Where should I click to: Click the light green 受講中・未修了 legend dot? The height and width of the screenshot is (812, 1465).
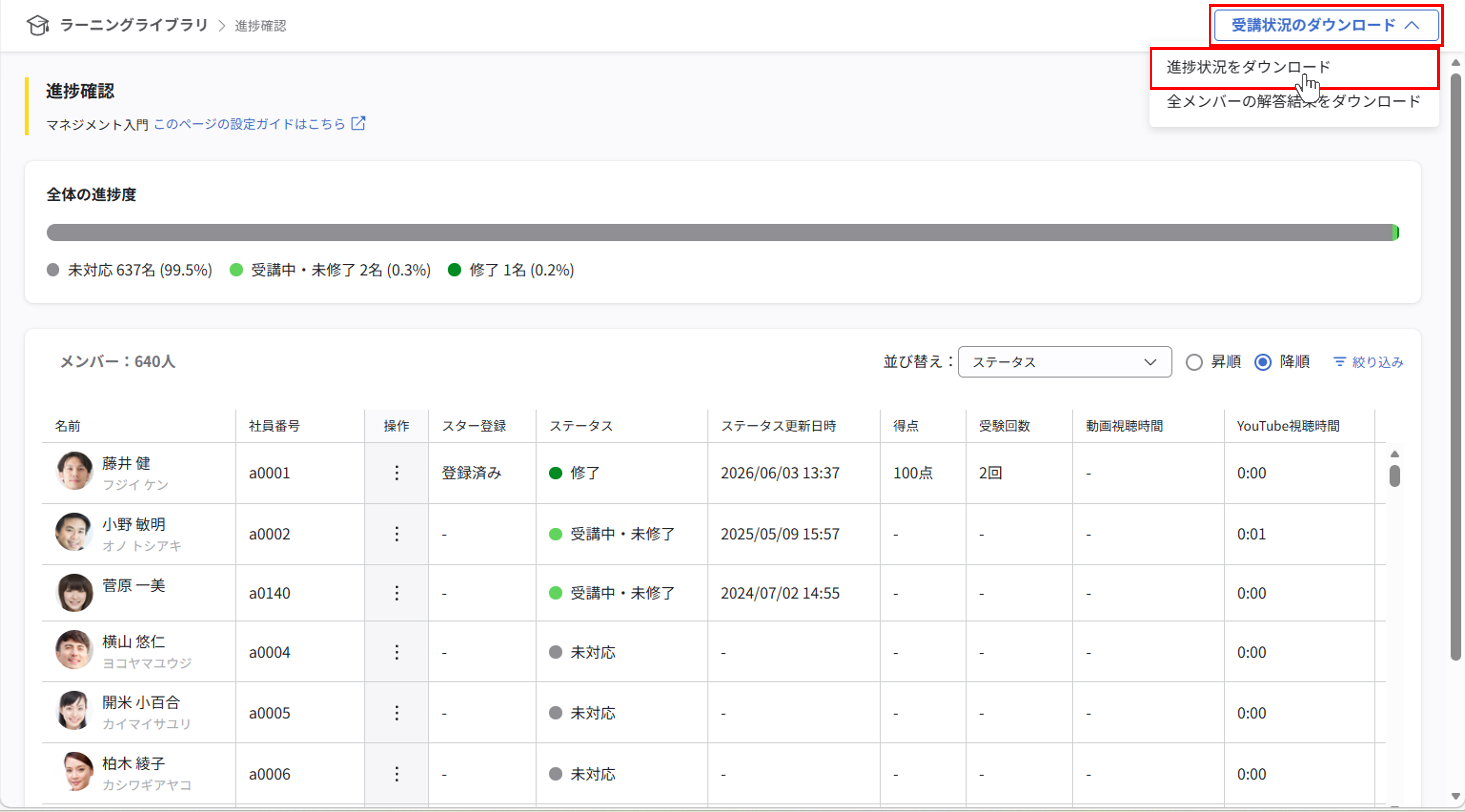[x=236, y=270]
